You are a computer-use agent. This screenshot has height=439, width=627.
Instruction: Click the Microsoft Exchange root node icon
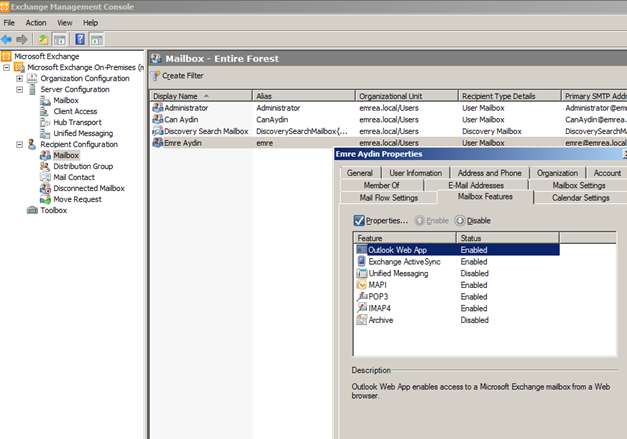tap(6, 56)
